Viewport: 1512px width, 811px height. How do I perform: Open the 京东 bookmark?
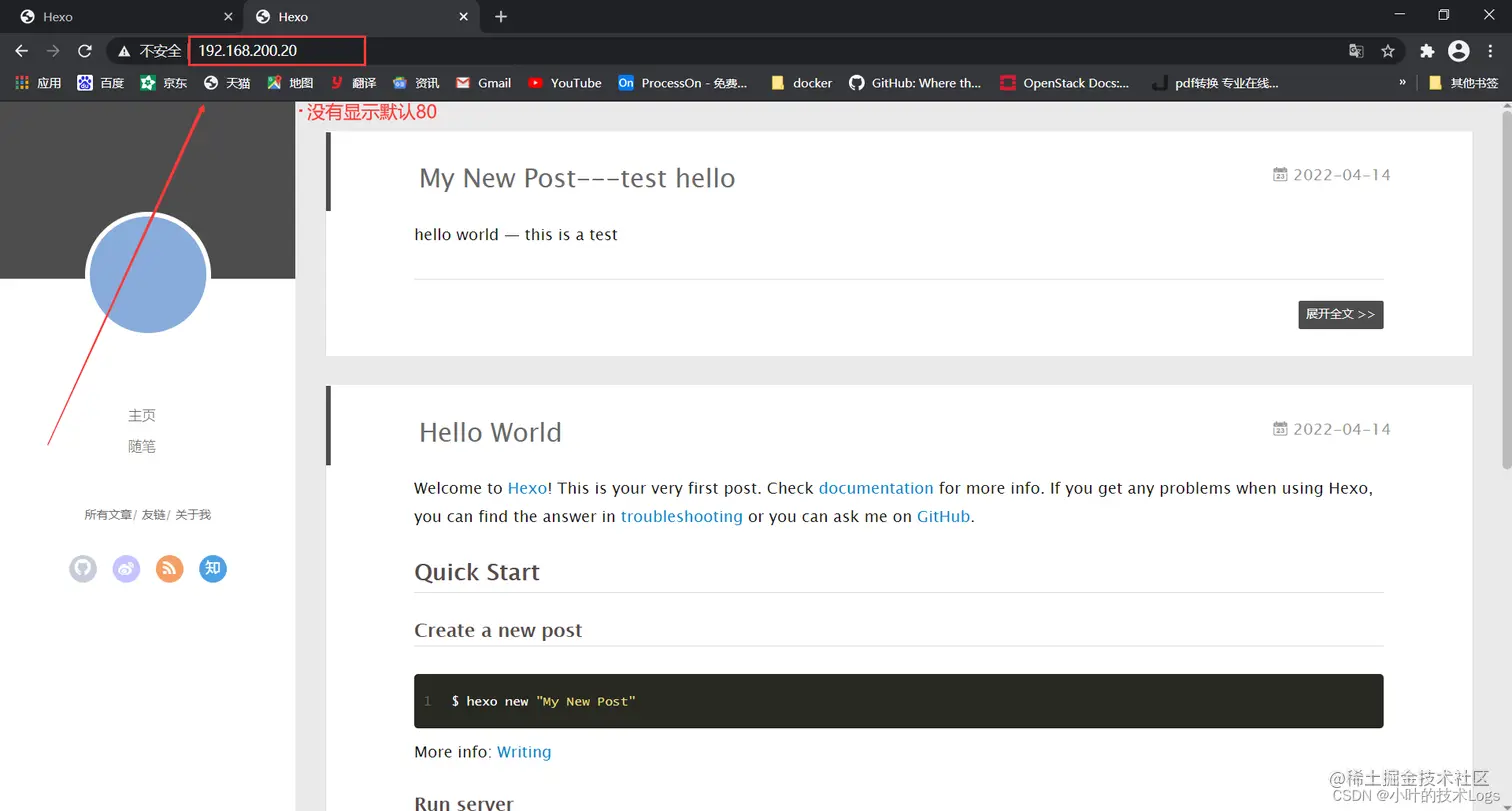[164, 83]
